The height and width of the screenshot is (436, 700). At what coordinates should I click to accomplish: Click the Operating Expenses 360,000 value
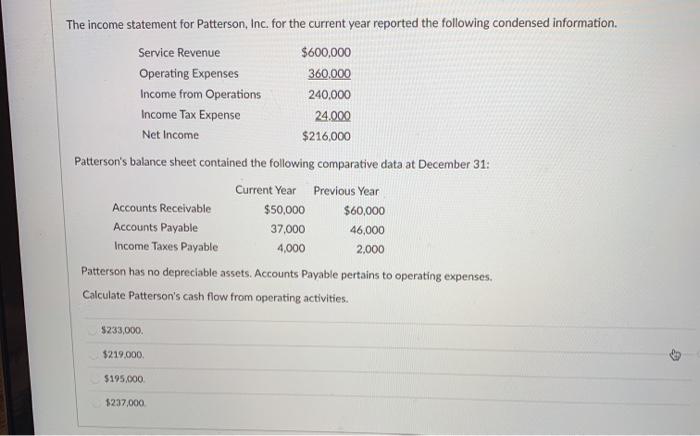(329, 74)
